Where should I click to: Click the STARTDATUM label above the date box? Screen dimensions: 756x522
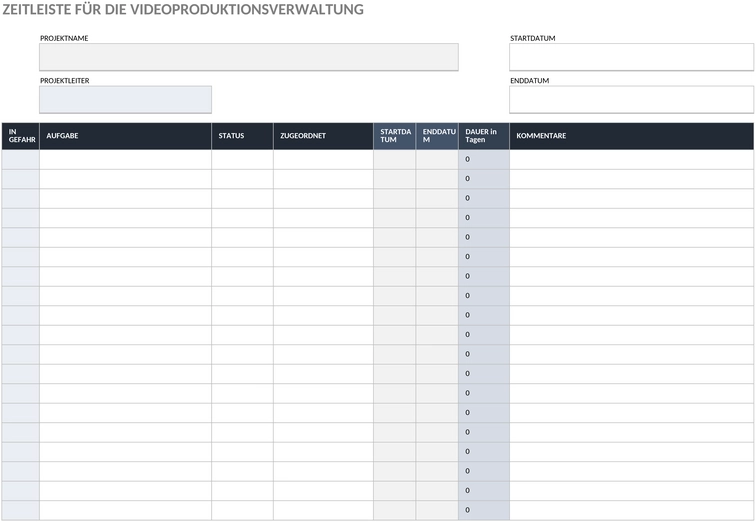[533, 38]
